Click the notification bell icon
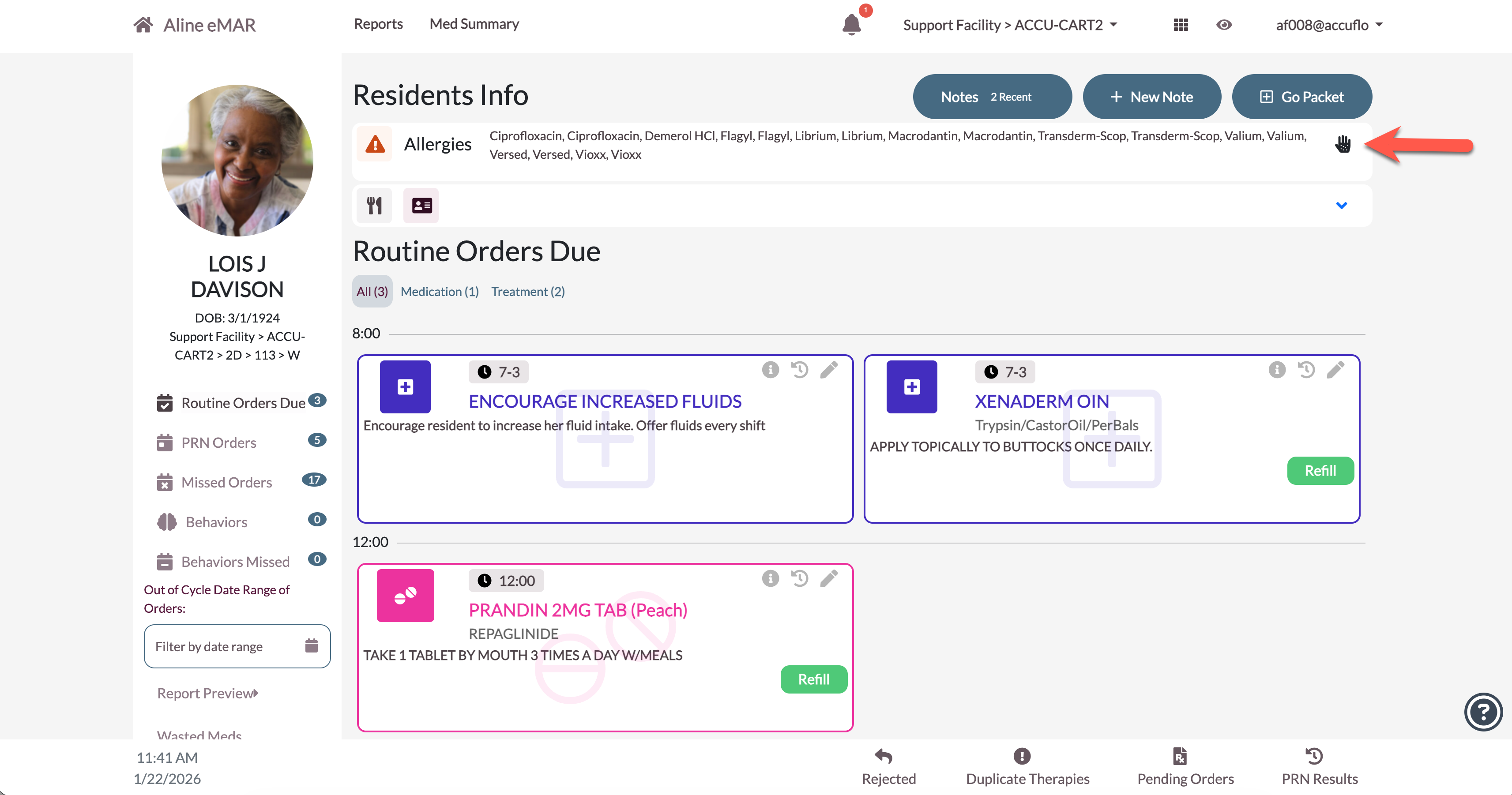Viewport: 1512px width, 795px height. [851, 25]
